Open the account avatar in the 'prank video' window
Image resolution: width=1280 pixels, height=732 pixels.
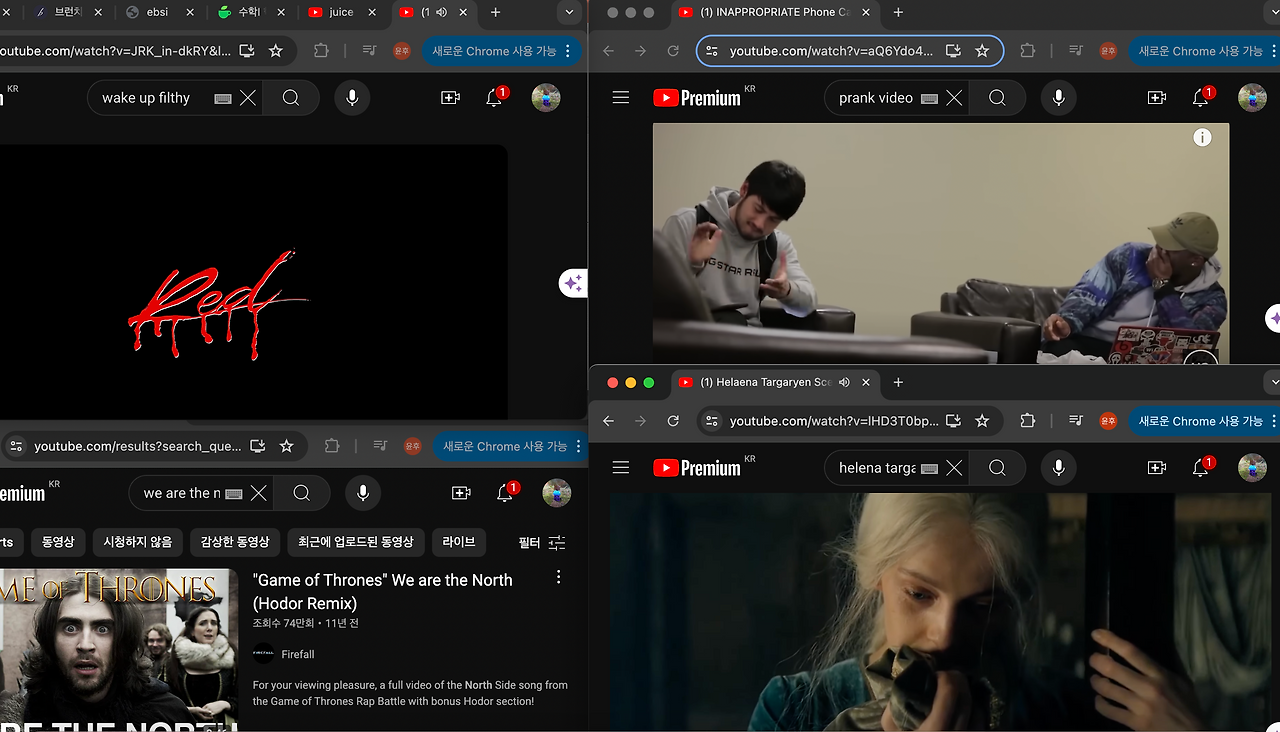1252,98
